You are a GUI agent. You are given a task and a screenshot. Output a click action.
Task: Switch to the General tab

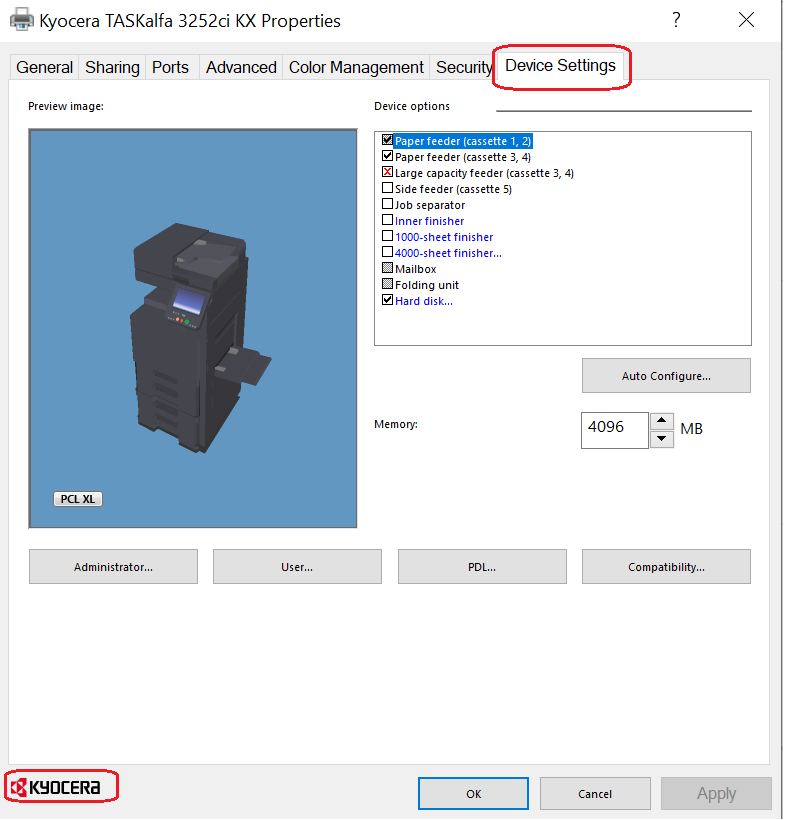[x=44, y=67]
